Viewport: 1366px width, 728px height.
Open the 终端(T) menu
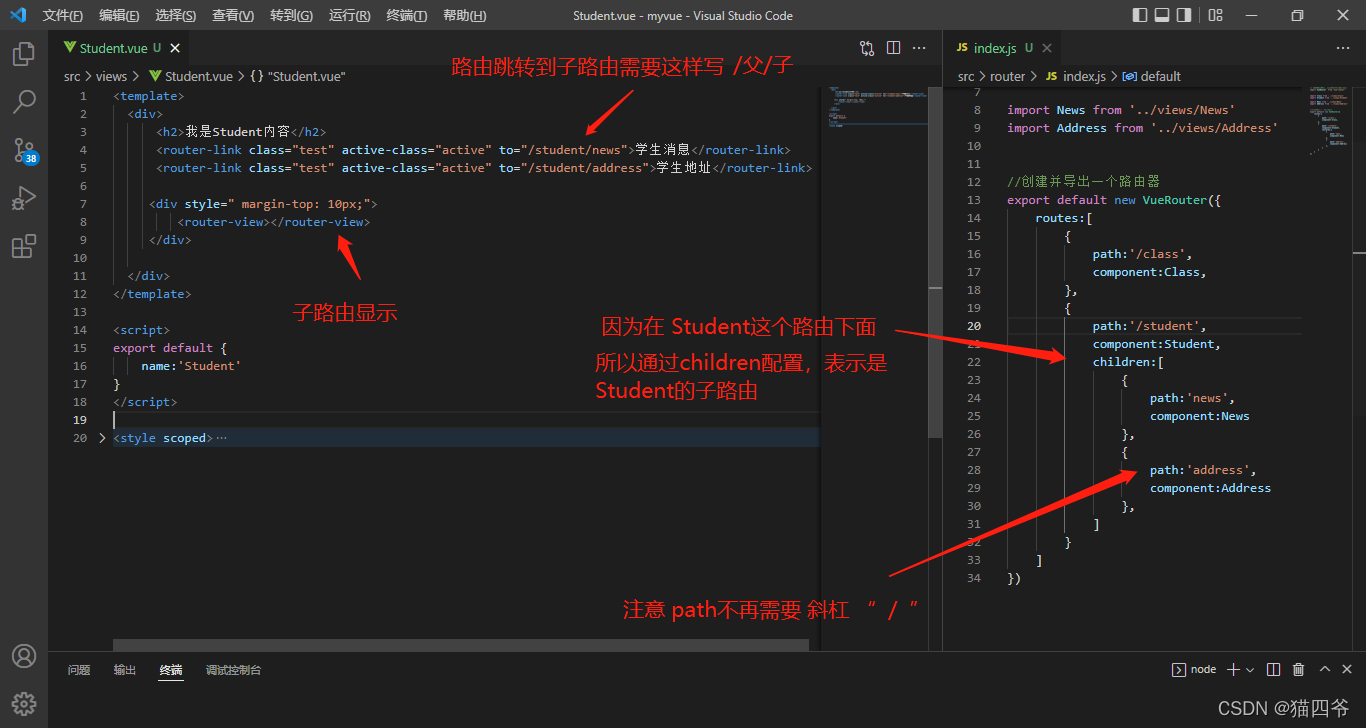pos(406,16)
